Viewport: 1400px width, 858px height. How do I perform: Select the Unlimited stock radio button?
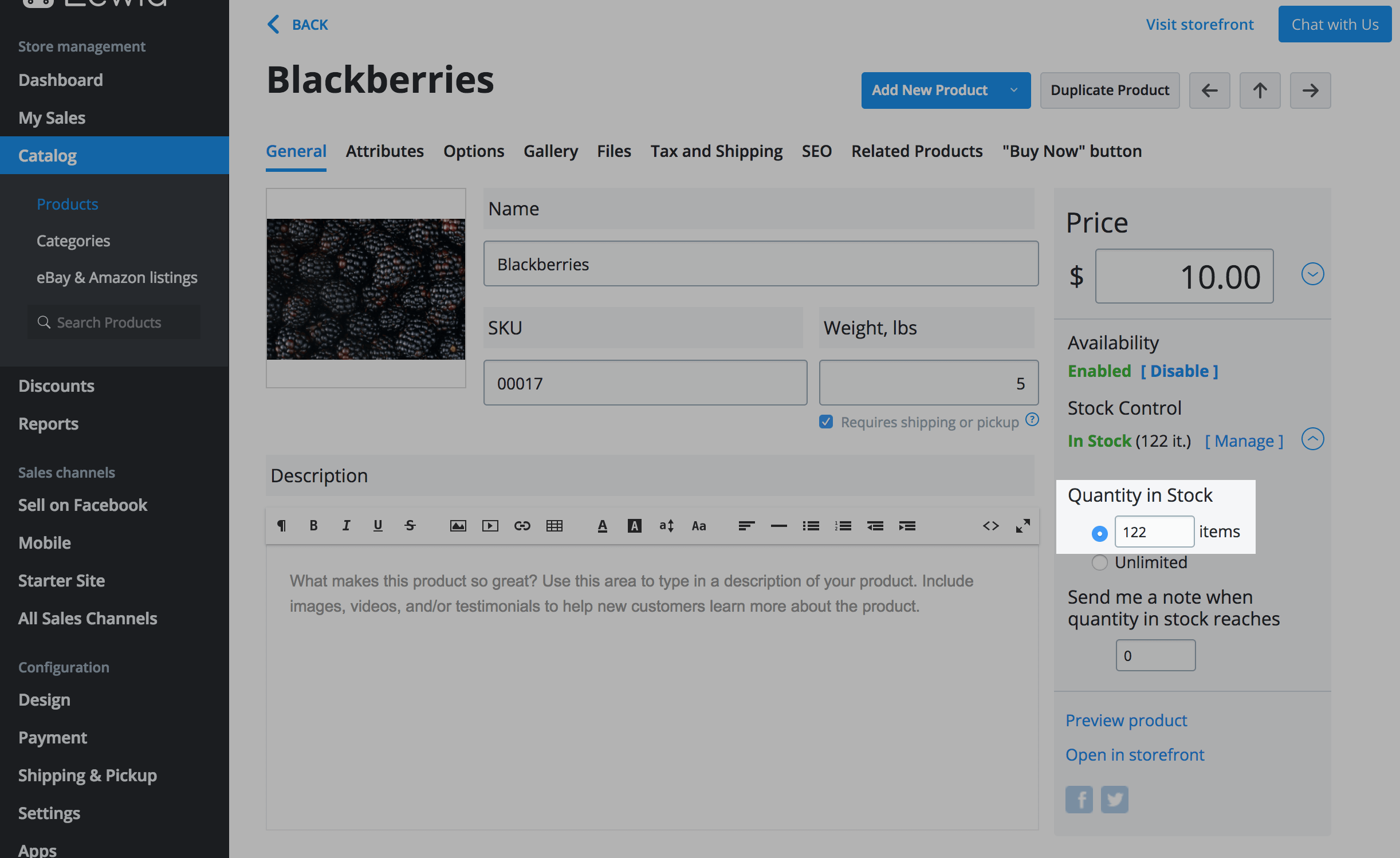[x=1099, y=562]
